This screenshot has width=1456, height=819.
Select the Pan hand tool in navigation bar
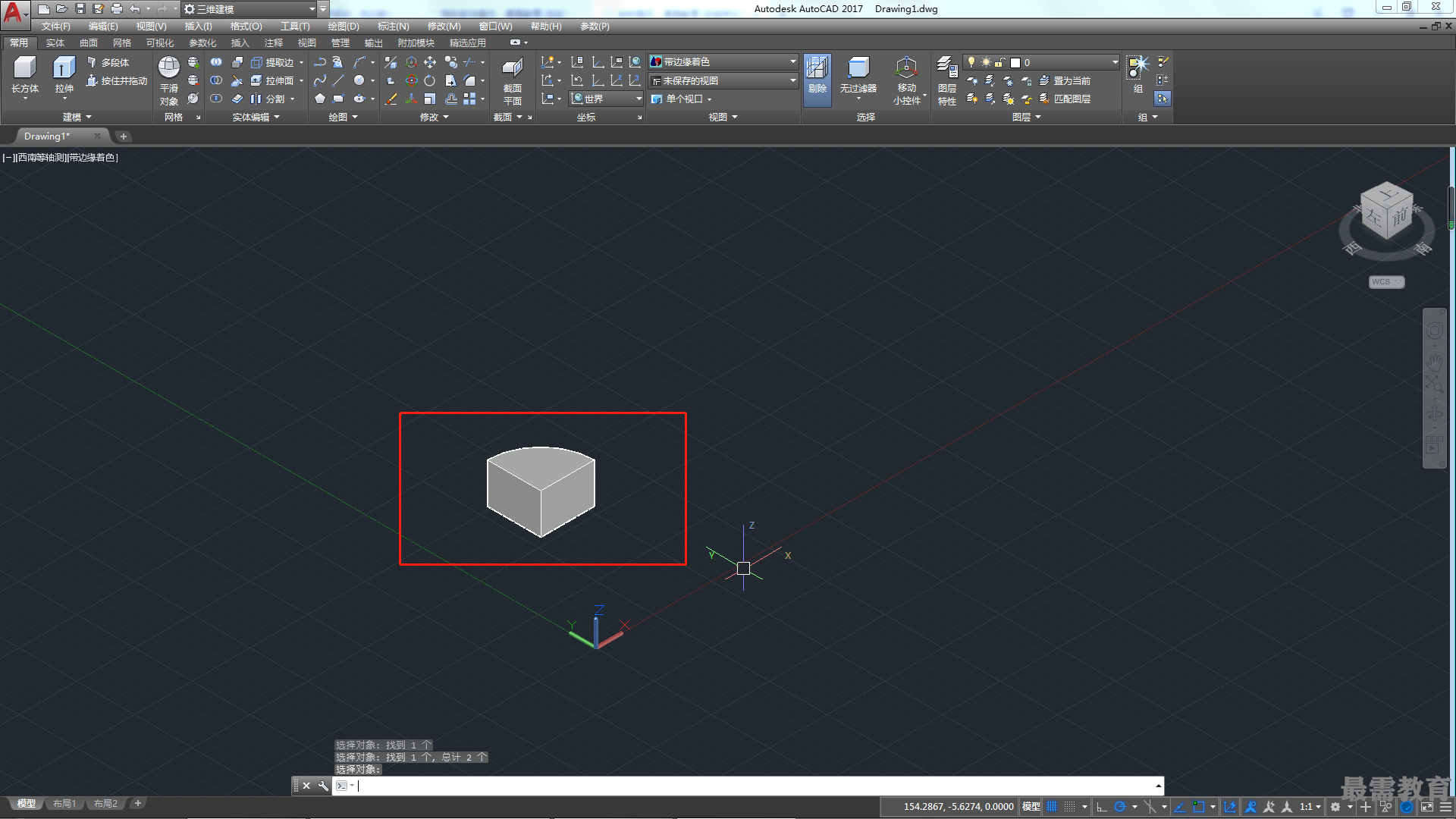coord(1433,362)
